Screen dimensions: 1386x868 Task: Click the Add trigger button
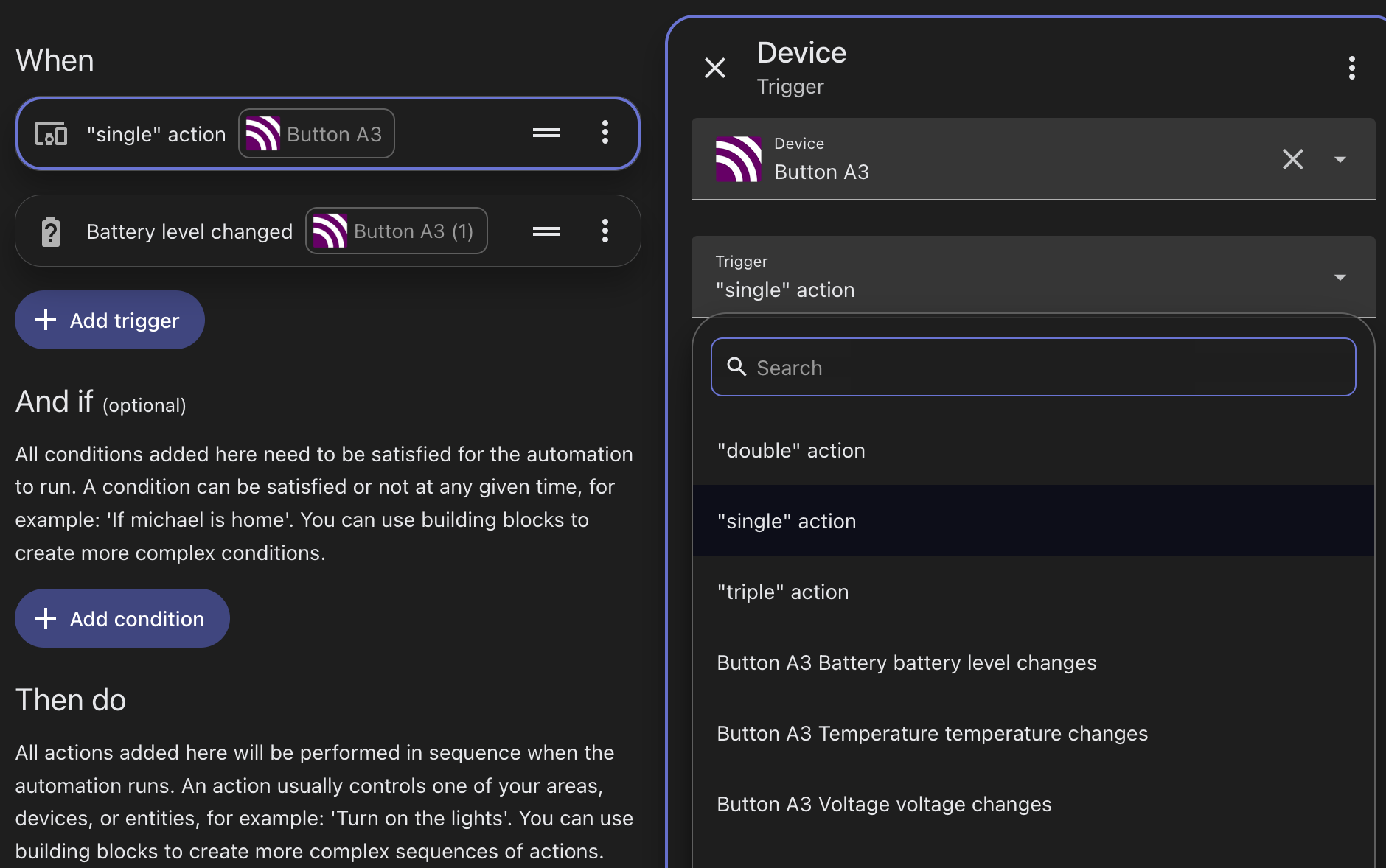(x=110, y=320)
